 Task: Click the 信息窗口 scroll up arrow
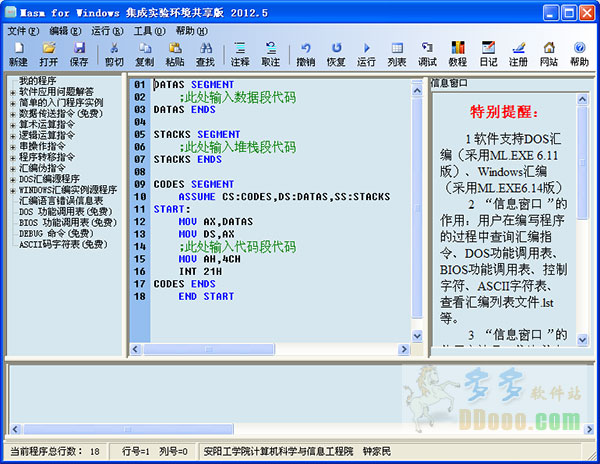coord(582,99)
